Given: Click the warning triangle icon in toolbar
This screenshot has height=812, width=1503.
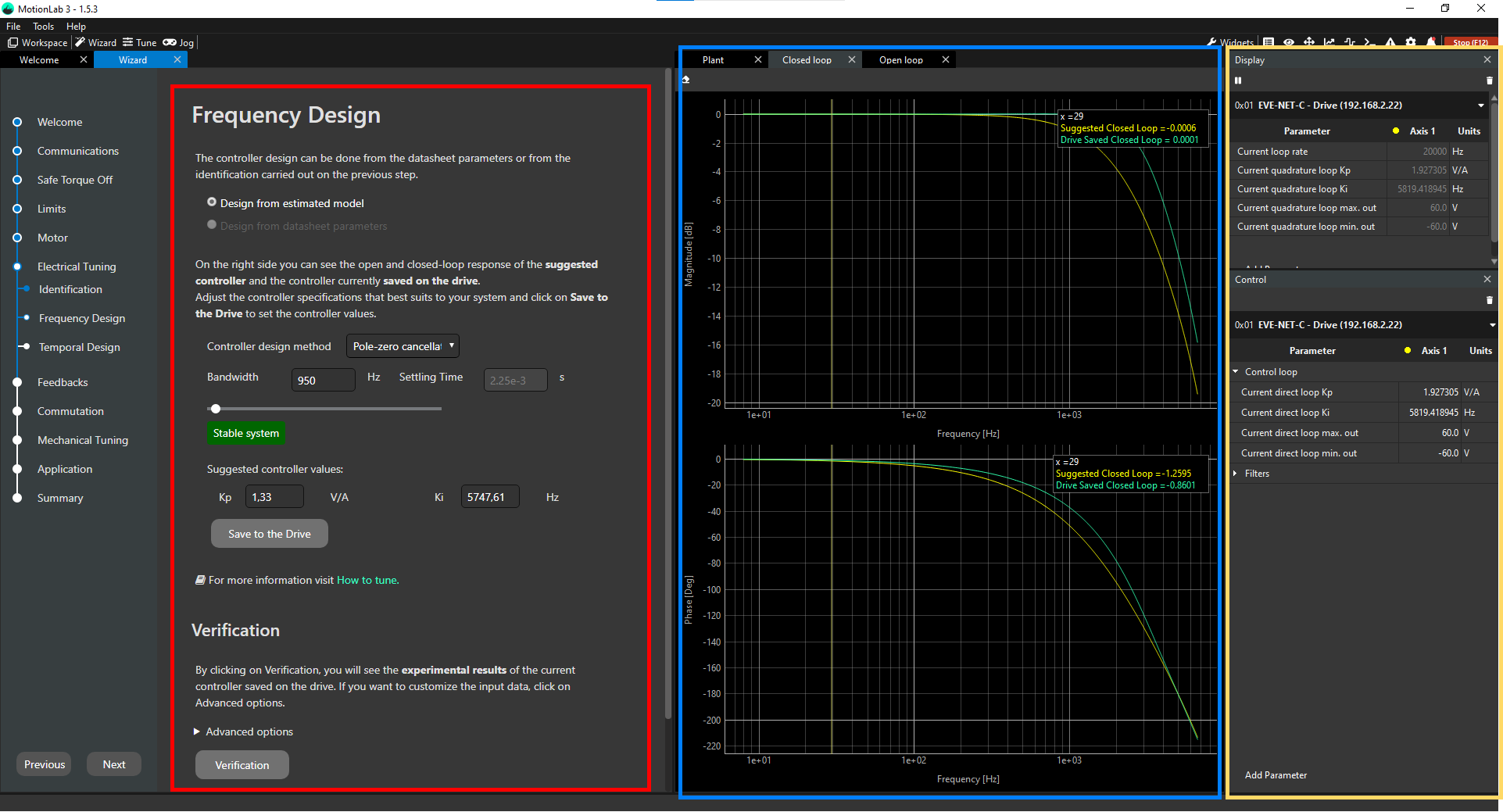Looking at the screenshot, I should pyautogui.click(x=1390, y=42).
